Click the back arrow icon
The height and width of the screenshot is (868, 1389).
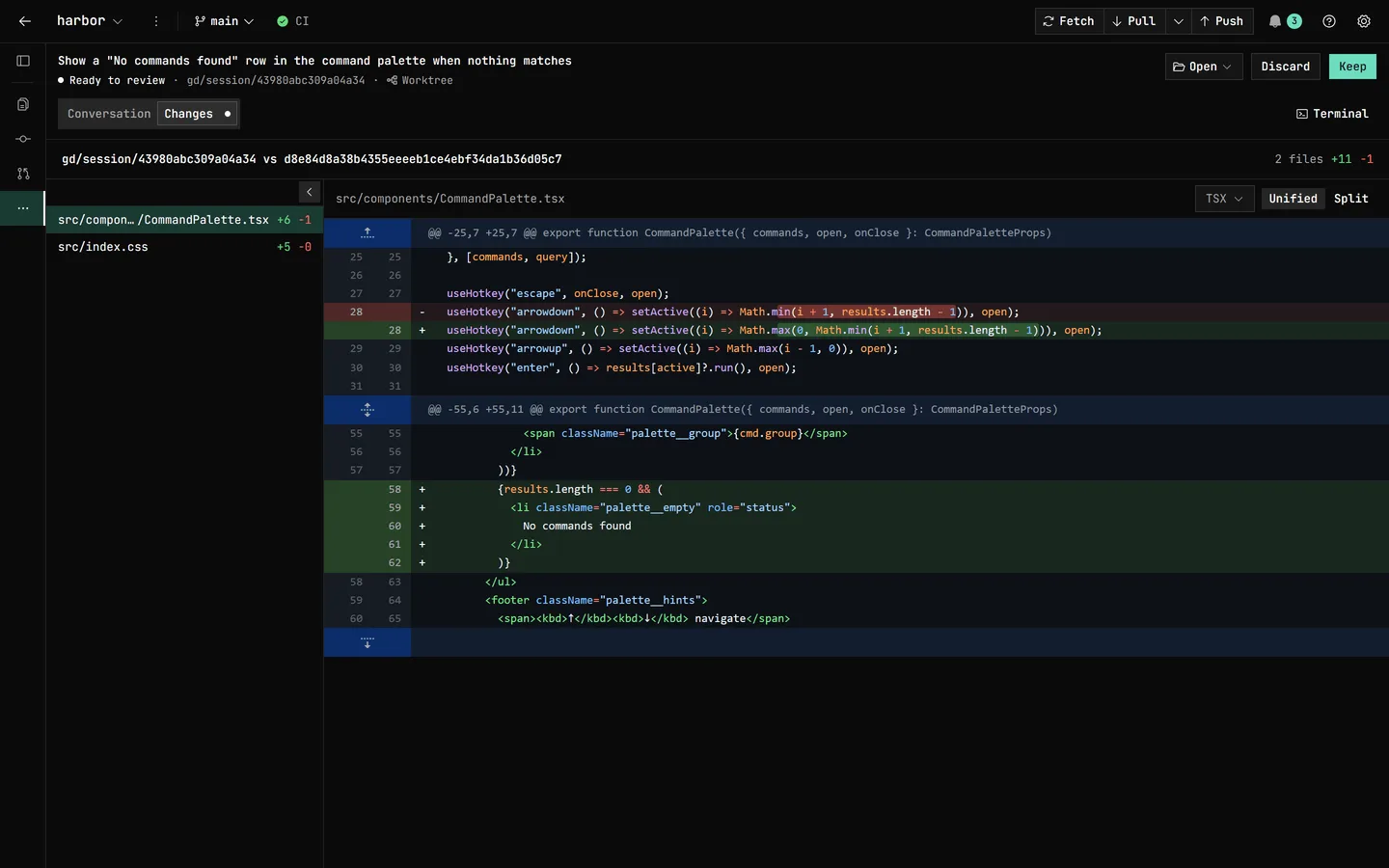point(25,21)
